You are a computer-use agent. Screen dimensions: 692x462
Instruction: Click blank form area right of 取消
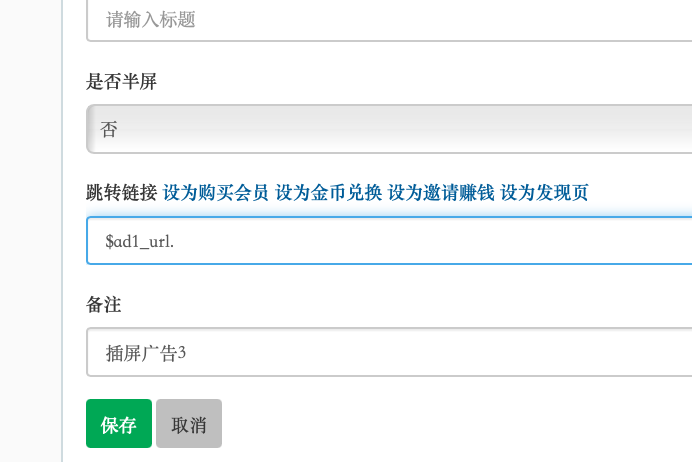[450, 424]
